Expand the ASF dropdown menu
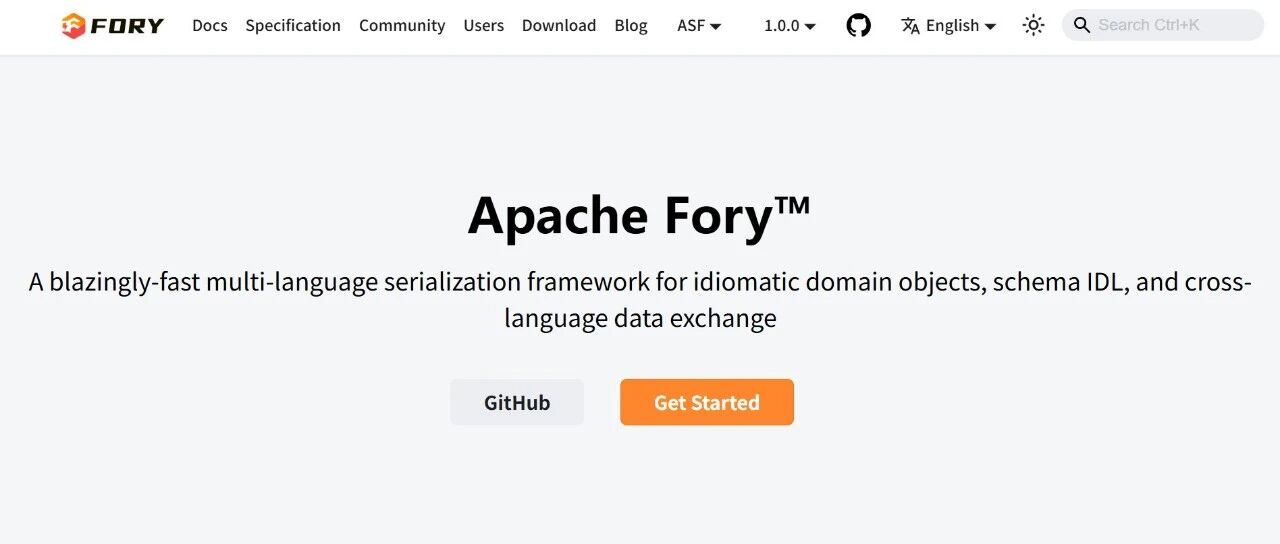Viewport: 1280px width, 544px height. (x=699, y=25)
